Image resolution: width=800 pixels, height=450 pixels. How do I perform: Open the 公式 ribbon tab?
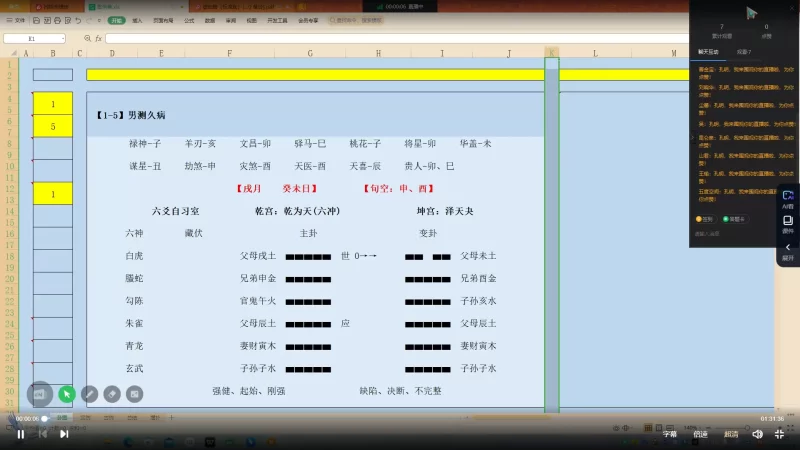click(189, 20)
